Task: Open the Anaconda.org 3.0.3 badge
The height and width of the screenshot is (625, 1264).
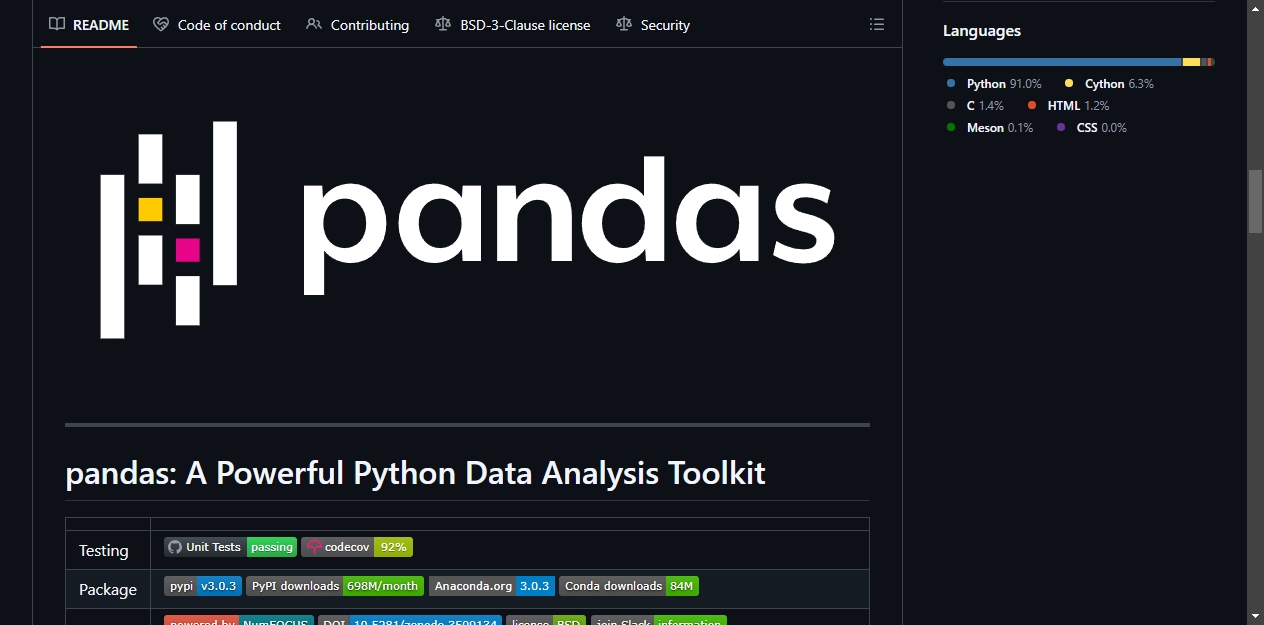Action: click(492, 586)
